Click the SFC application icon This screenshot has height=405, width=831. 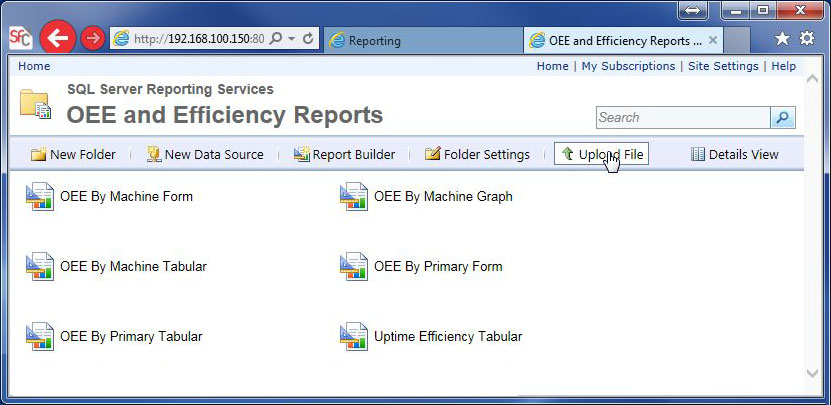pyautogui.click(x=20, y=39)
